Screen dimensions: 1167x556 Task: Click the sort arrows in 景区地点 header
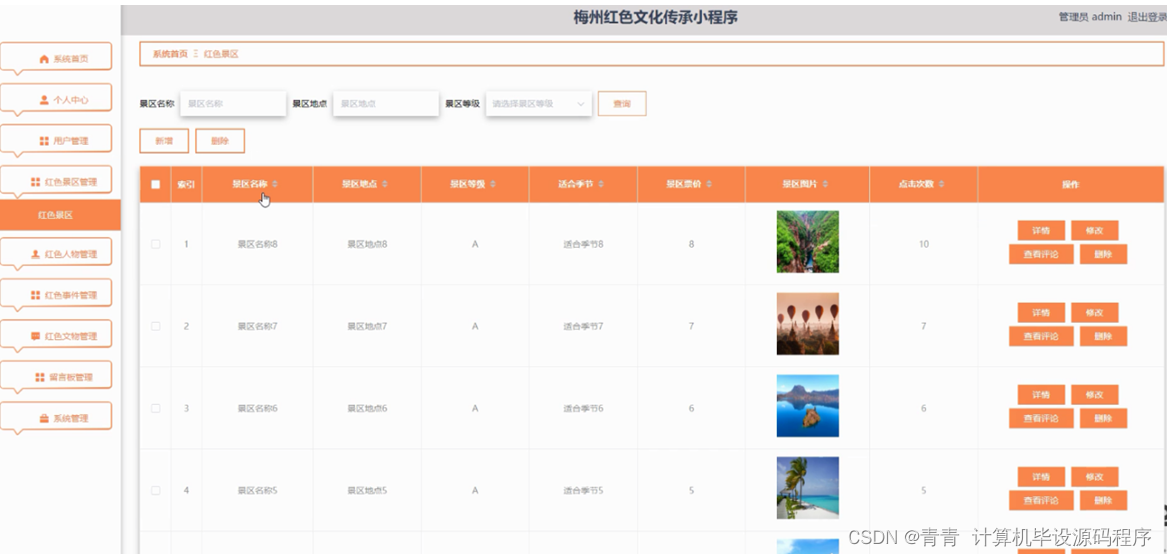tap(385, 184)
